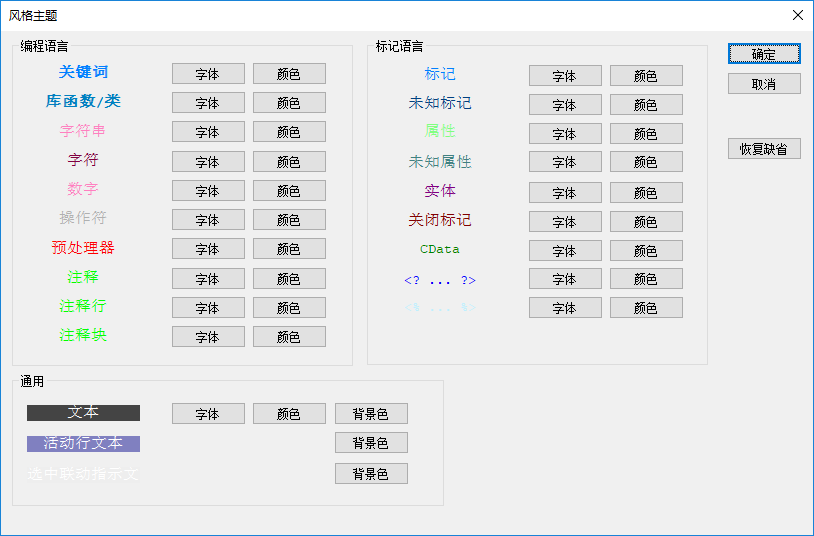
Task: Change 字体 of 字符串 row
Action: click(208, 132)
